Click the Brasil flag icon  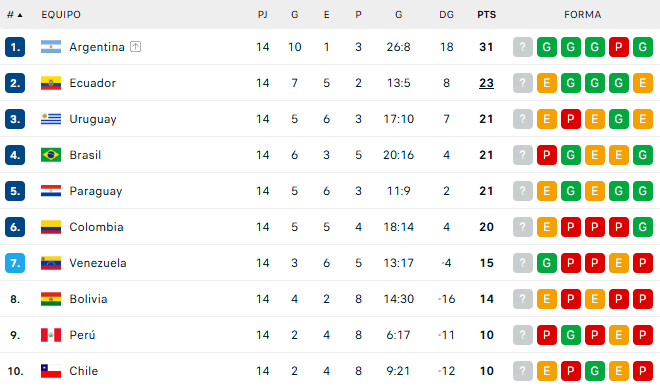pyautogui.click(x=51, y=155)
